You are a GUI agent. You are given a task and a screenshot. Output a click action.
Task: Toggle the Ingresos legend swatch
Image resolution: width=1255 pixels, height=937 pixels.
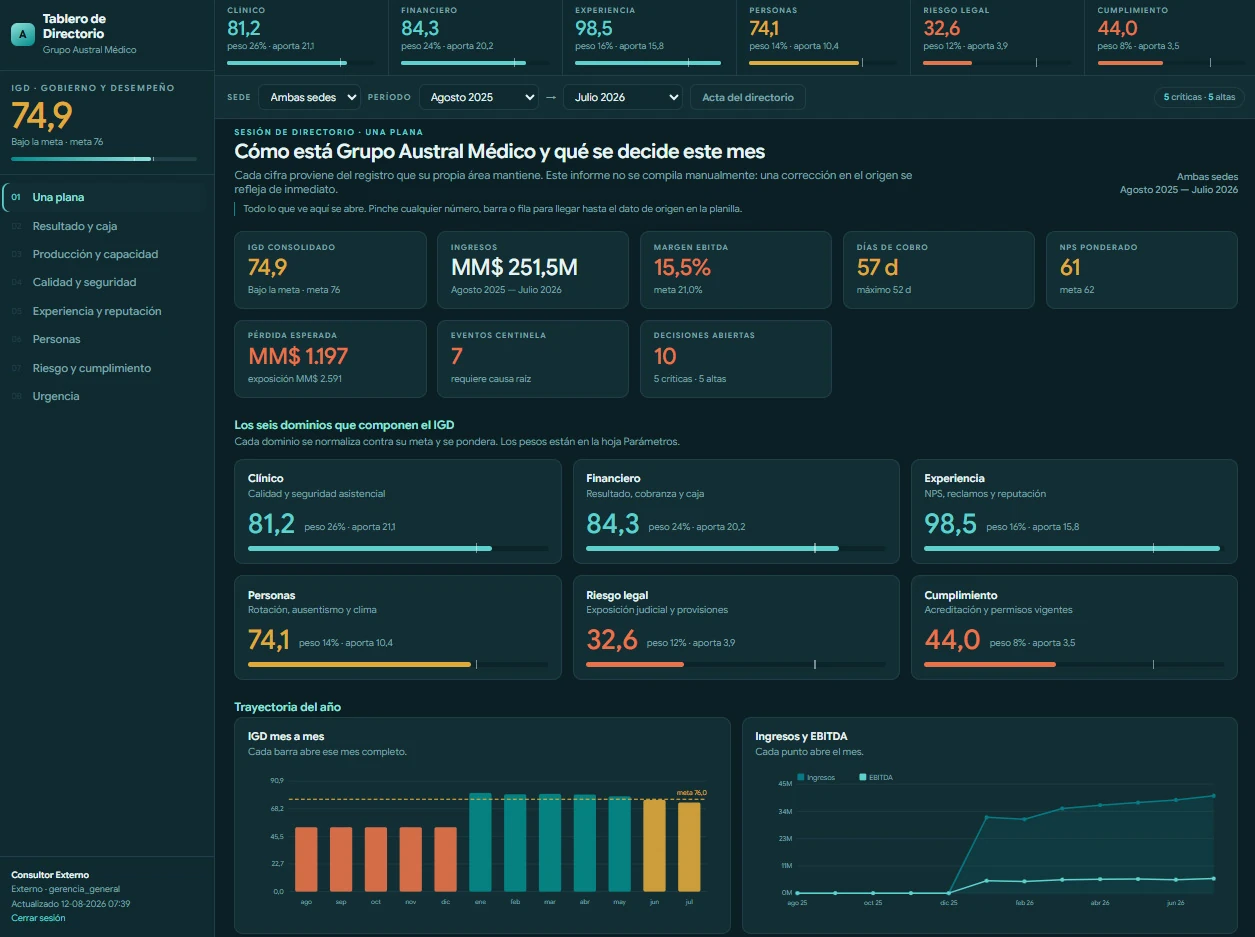[801, 777]
